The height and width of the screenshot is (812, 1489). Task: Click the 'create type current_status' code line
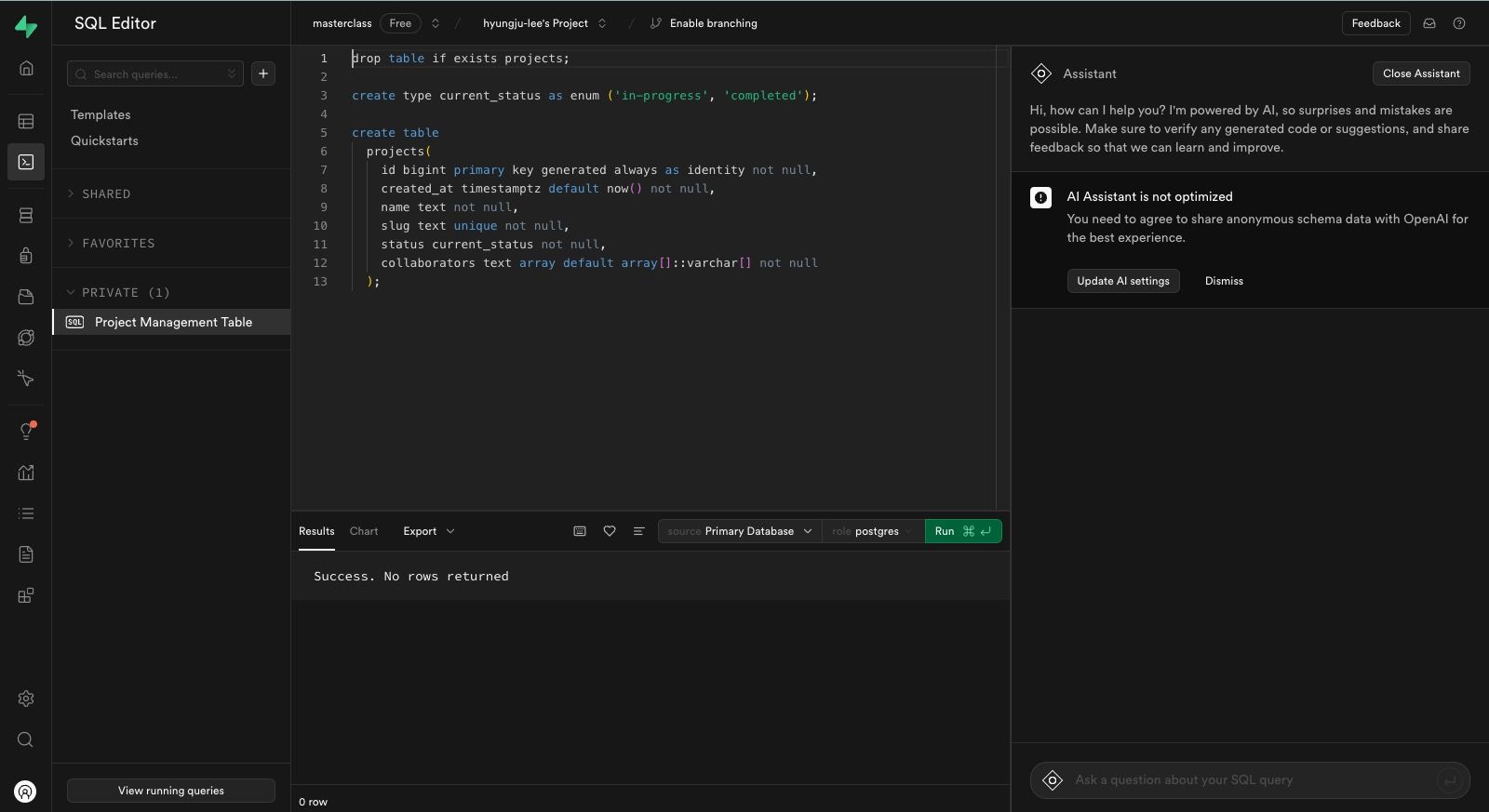[x=584, y=95]
